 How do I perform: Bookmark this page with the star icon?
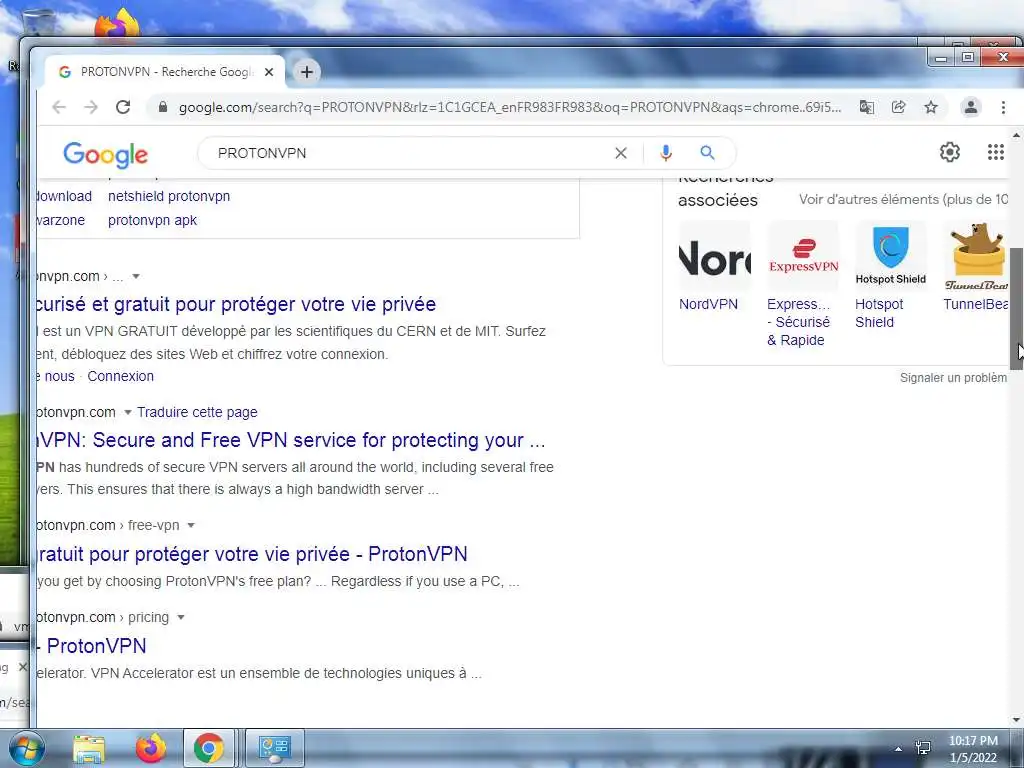pos(931,107)
